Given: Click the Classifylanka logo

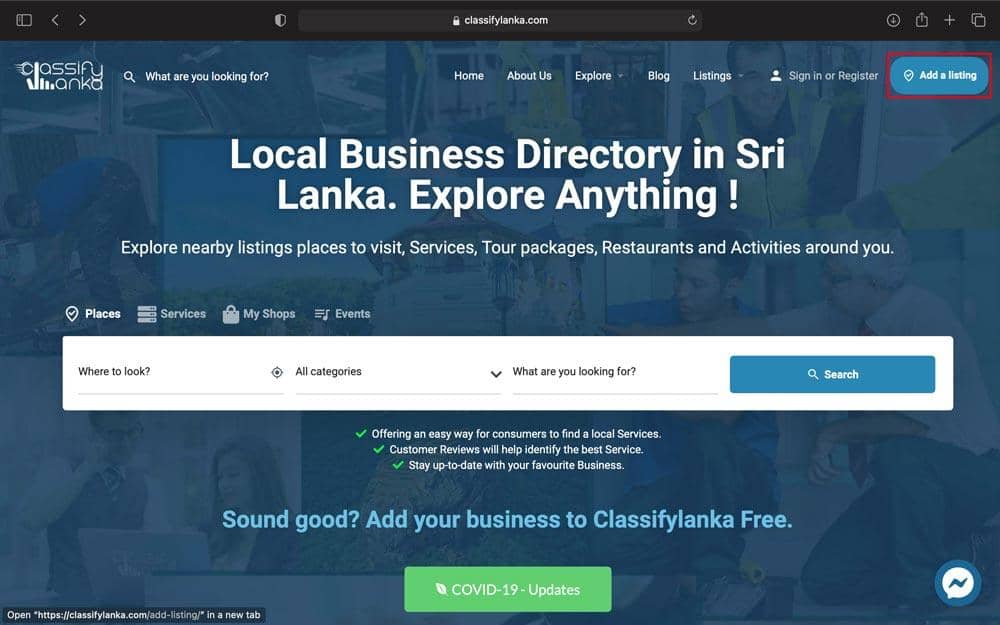Looking at the screenshot, I should pos(59,75).
